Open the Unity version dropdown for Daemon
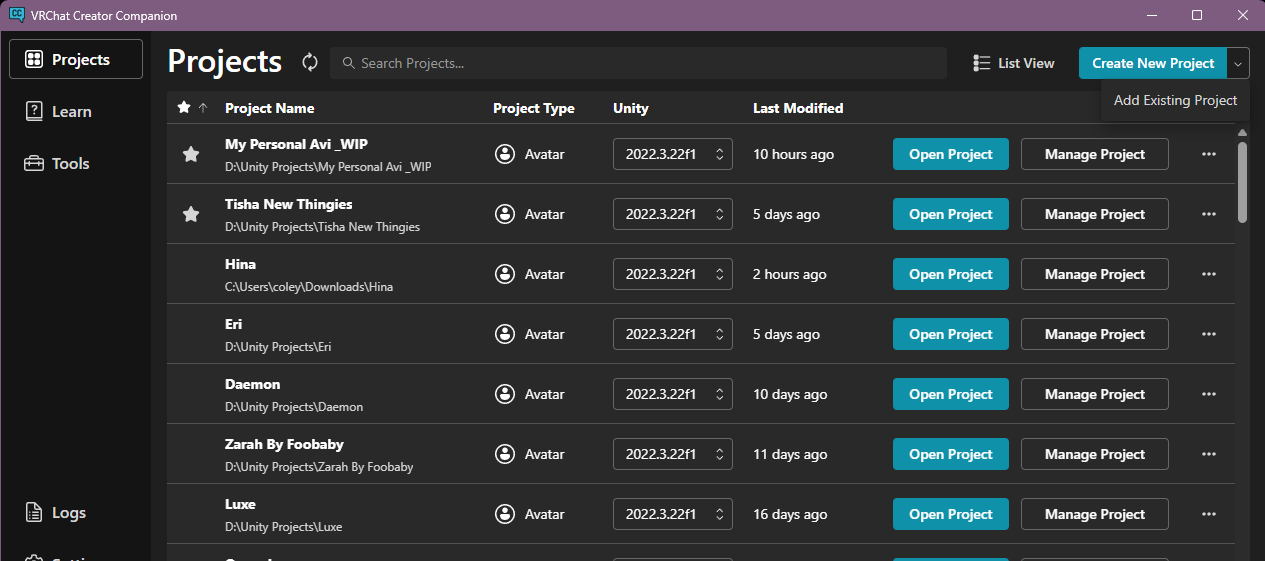The width and height of the screenshot is (1265, 561). pyautogui.click(x=673, y=394)
